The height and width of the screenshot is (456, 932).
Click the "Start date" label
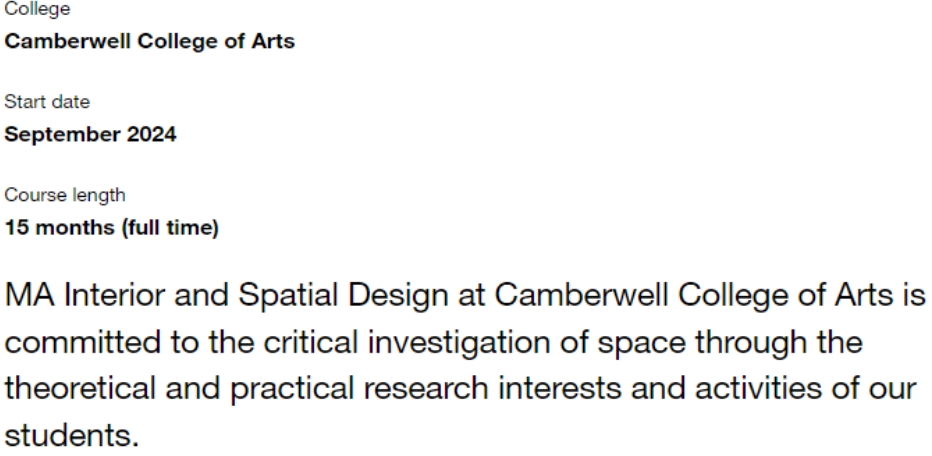click(x=47, y=102)
